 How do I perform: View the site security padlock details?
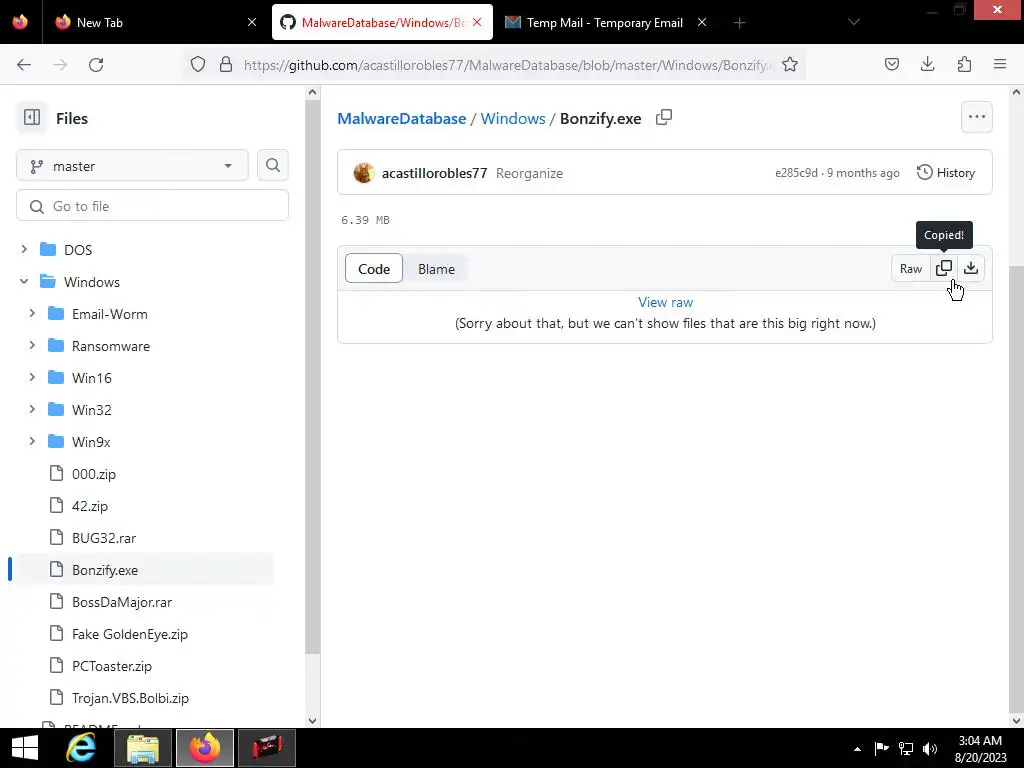[x=226, y=65]
